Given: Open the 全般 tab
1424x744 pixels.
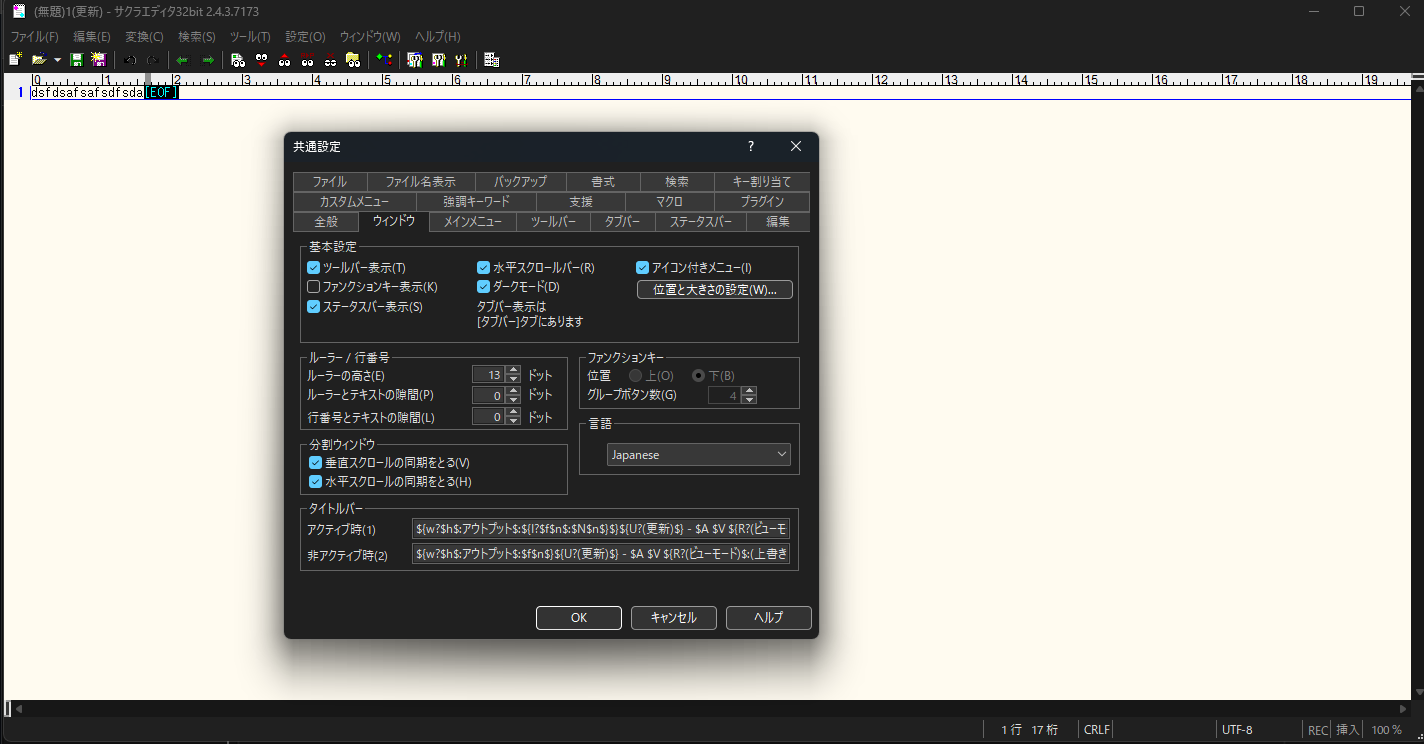Looking at the screenshot, I should pyautogui.click(x=326, y=222).
